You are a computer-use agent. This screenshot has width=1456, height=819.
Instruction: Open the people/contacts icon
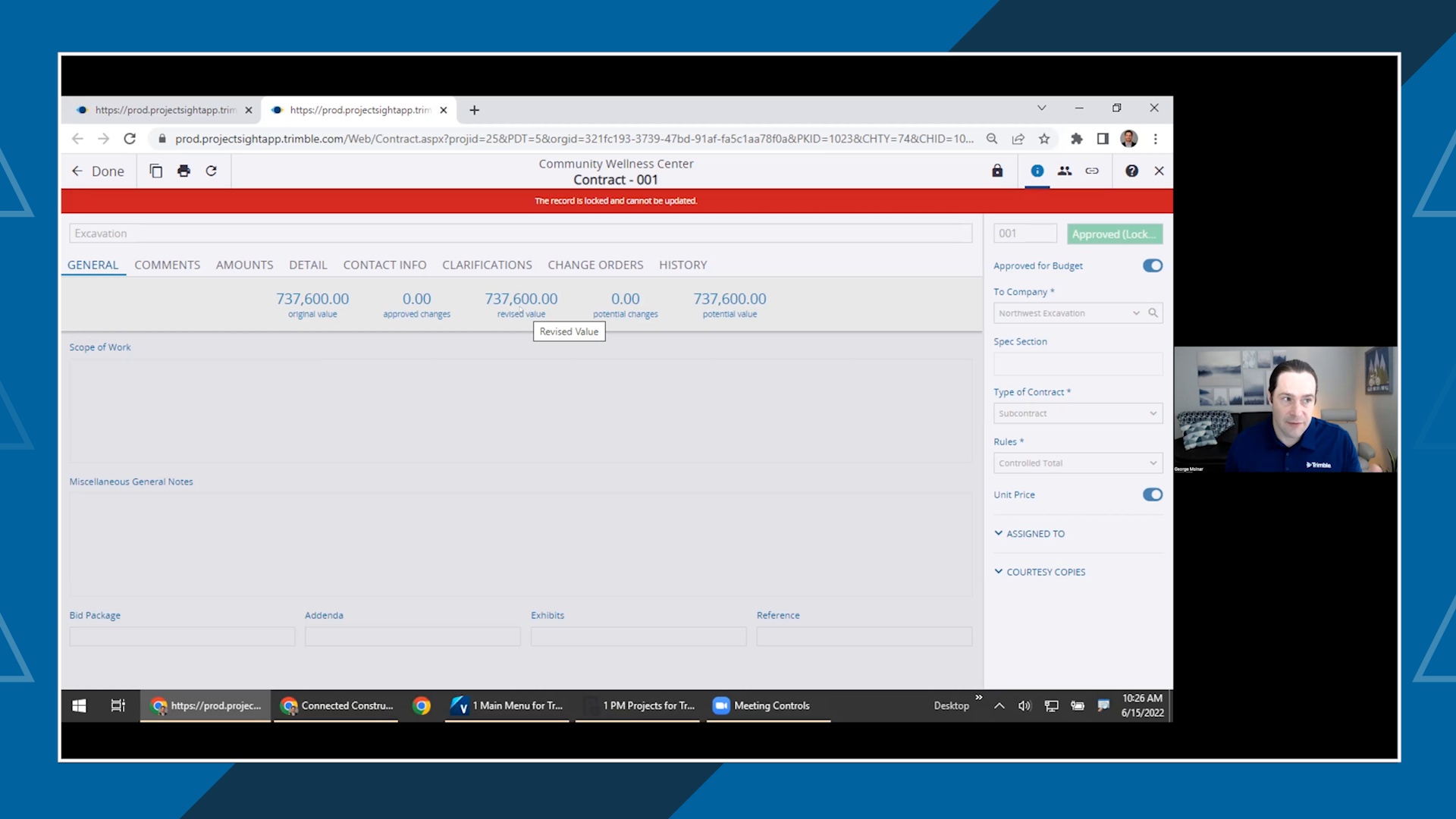[x=1065, y=171]
